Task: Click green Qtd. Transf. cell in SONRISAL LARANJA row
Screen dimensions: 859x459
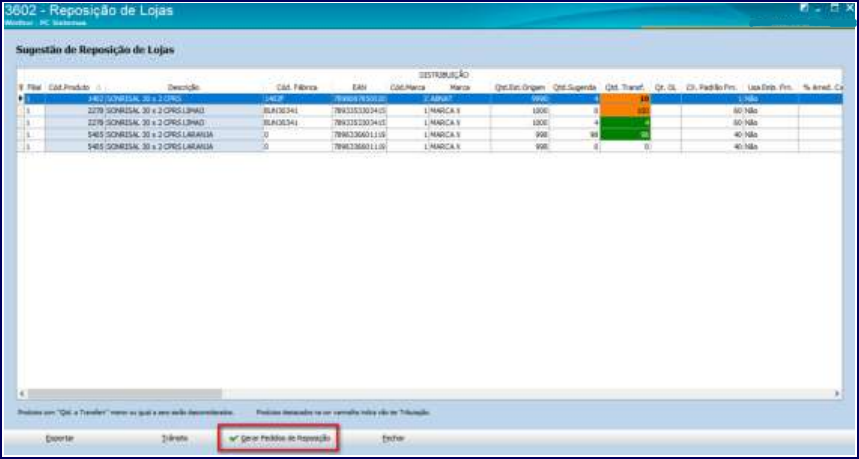Action: tap(625, 134)
